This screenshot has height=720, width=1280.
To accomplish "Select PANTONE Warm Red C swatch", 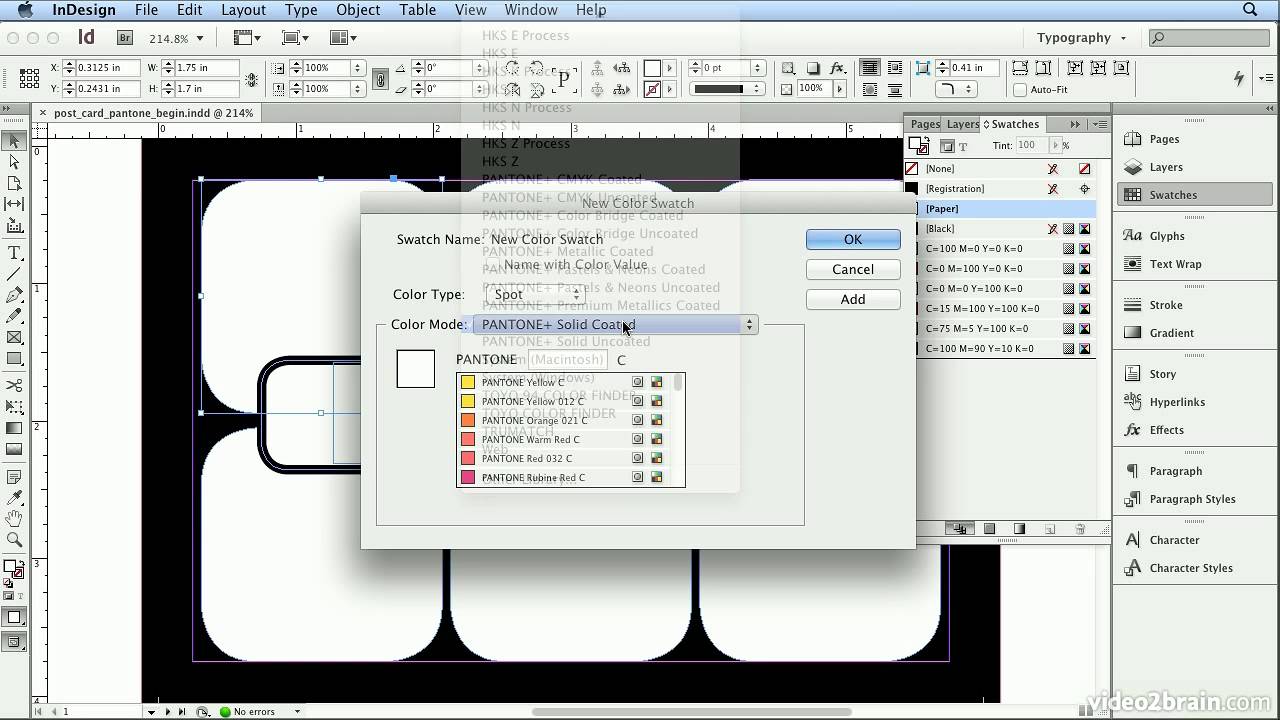I will click(x=564, y=440).
